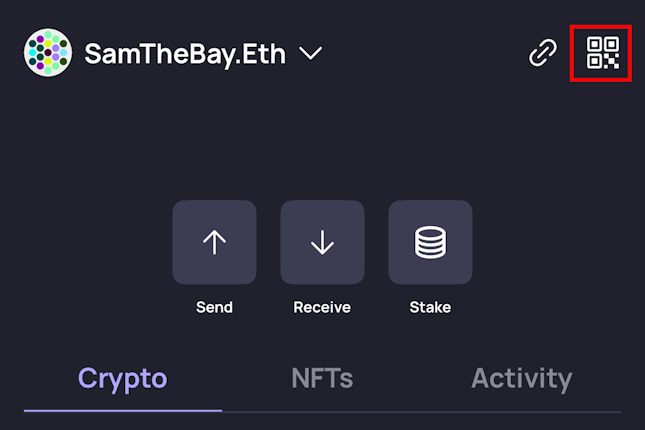Click the colorful dotted account avatar
The height and width of the screenshot is (430, 645).
(x=47, y=53)
